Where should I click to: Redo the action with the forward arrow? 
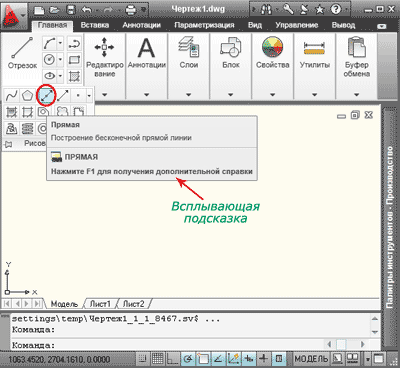coord(109,10)
